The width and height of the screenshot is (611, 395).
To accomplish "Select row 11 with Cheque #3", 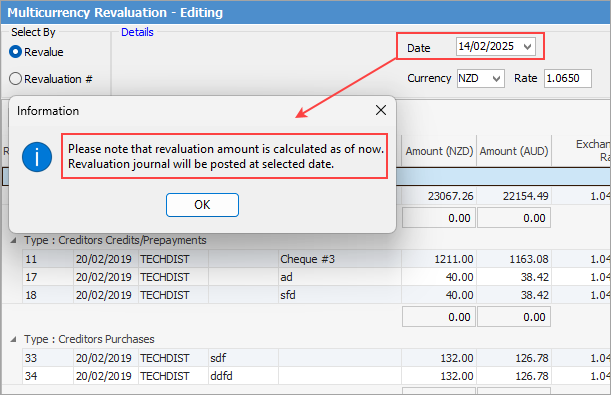I will (x=316, y=259).
